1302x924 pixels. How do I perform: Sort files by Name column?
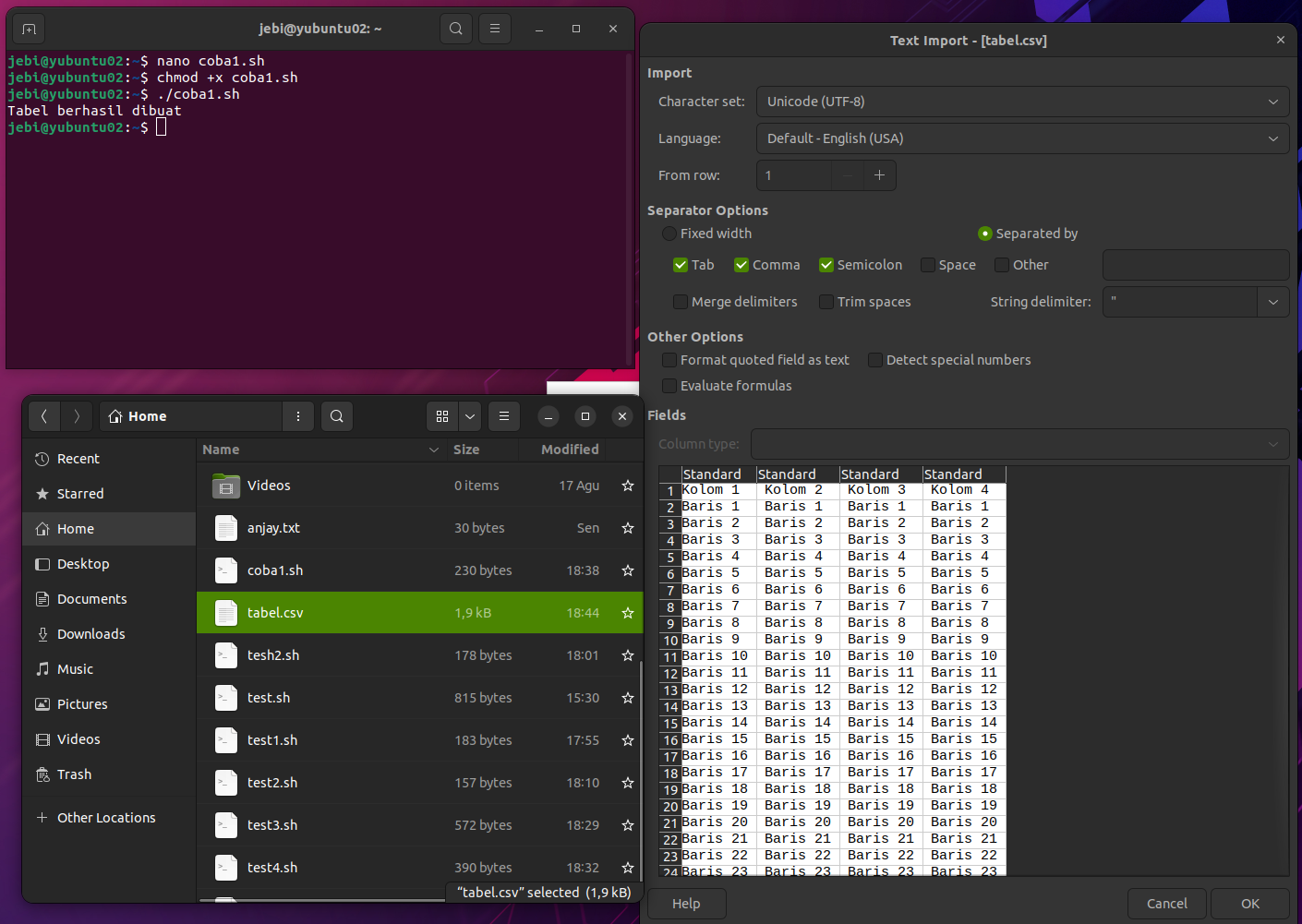tap(320, 450)
